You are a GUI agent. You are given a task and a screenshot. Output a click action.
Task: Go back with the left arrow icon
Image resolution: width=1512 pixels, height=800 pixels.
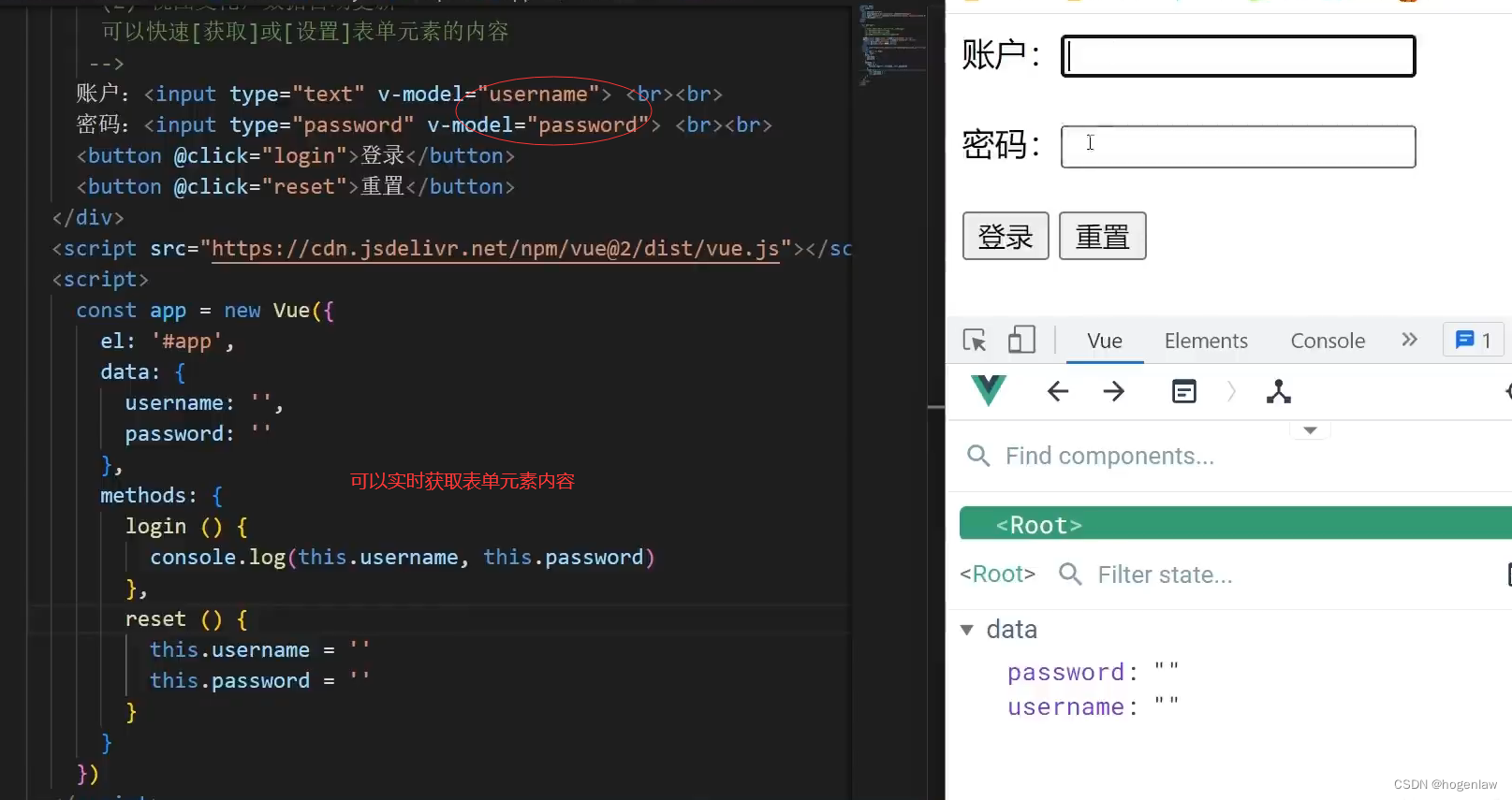tap(1058, 391)
